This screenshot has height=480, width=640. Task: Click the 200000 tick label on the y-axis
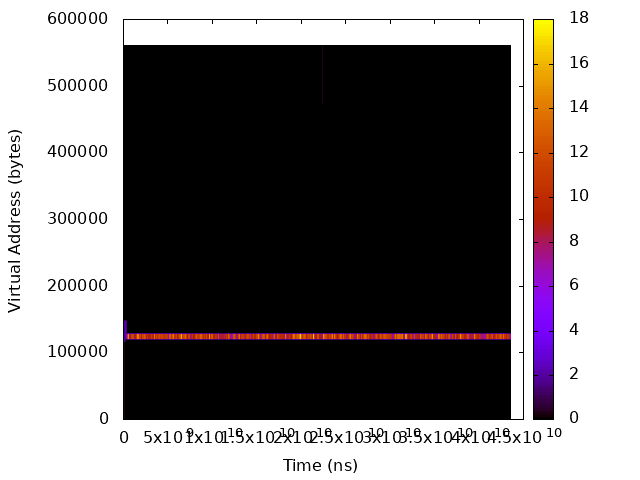point(78,285)
